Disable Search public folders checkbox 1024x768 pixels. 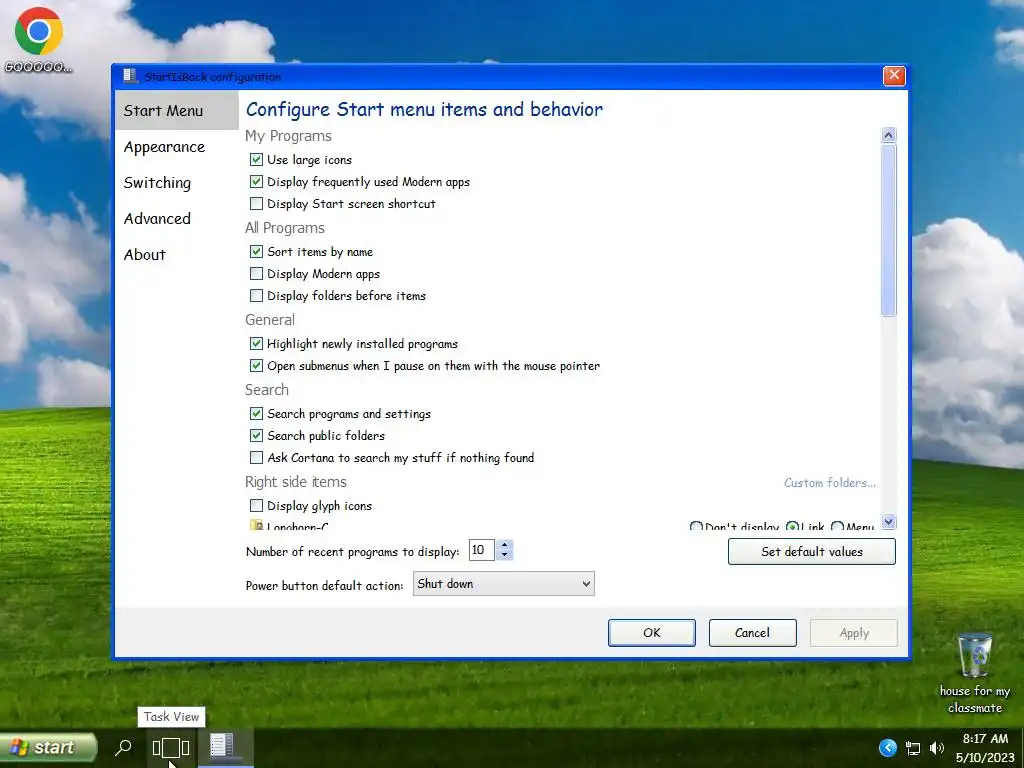point(257,436)
